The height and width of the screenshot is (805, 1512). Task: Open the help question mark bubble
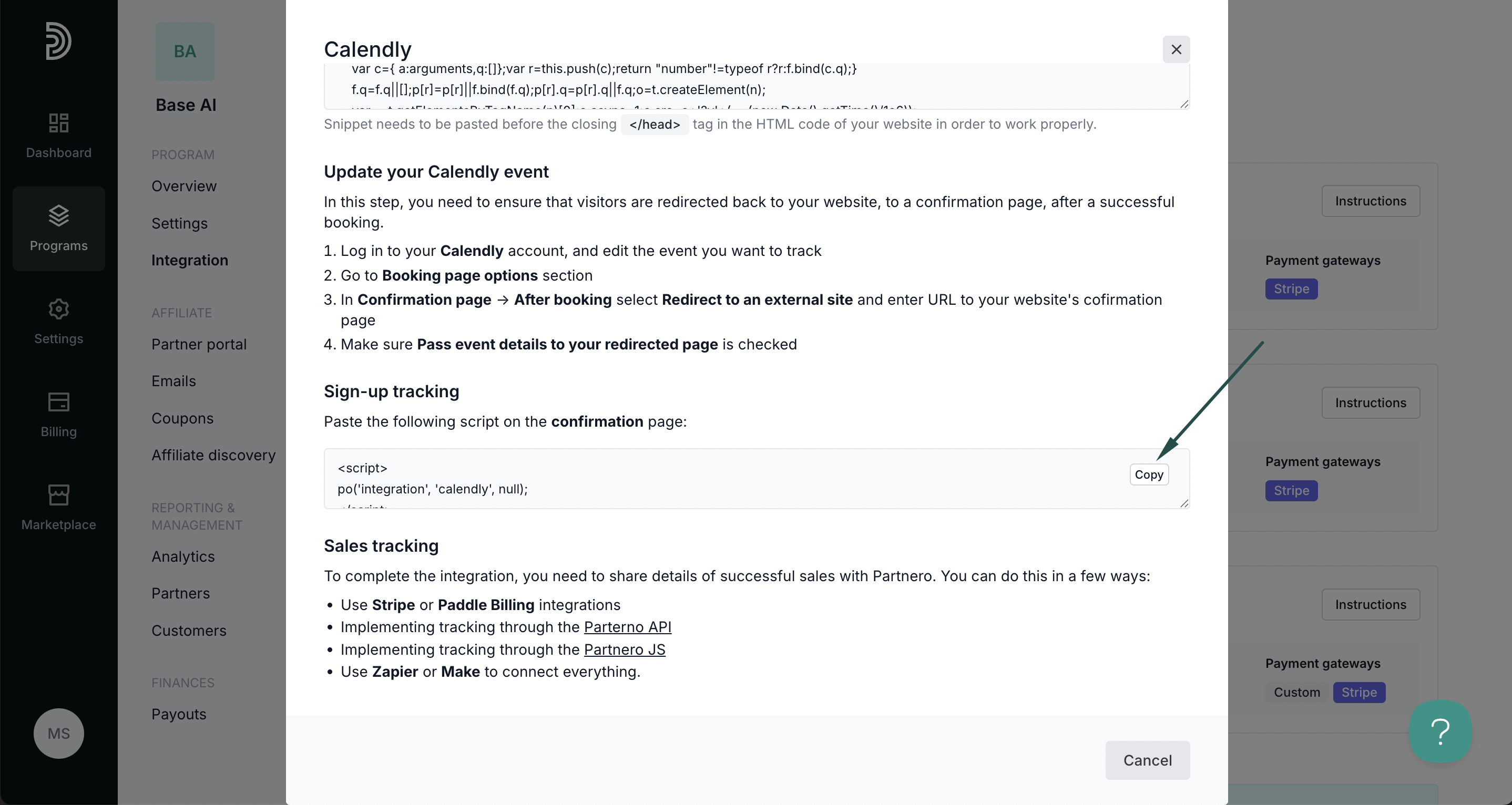(x=1441, y=731)
